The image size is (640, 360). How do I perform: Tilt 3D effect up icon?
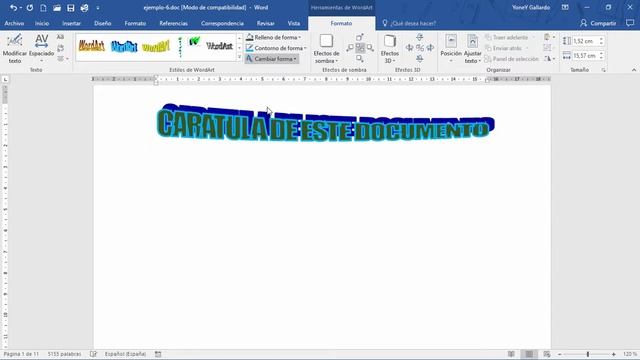[420, 38]
